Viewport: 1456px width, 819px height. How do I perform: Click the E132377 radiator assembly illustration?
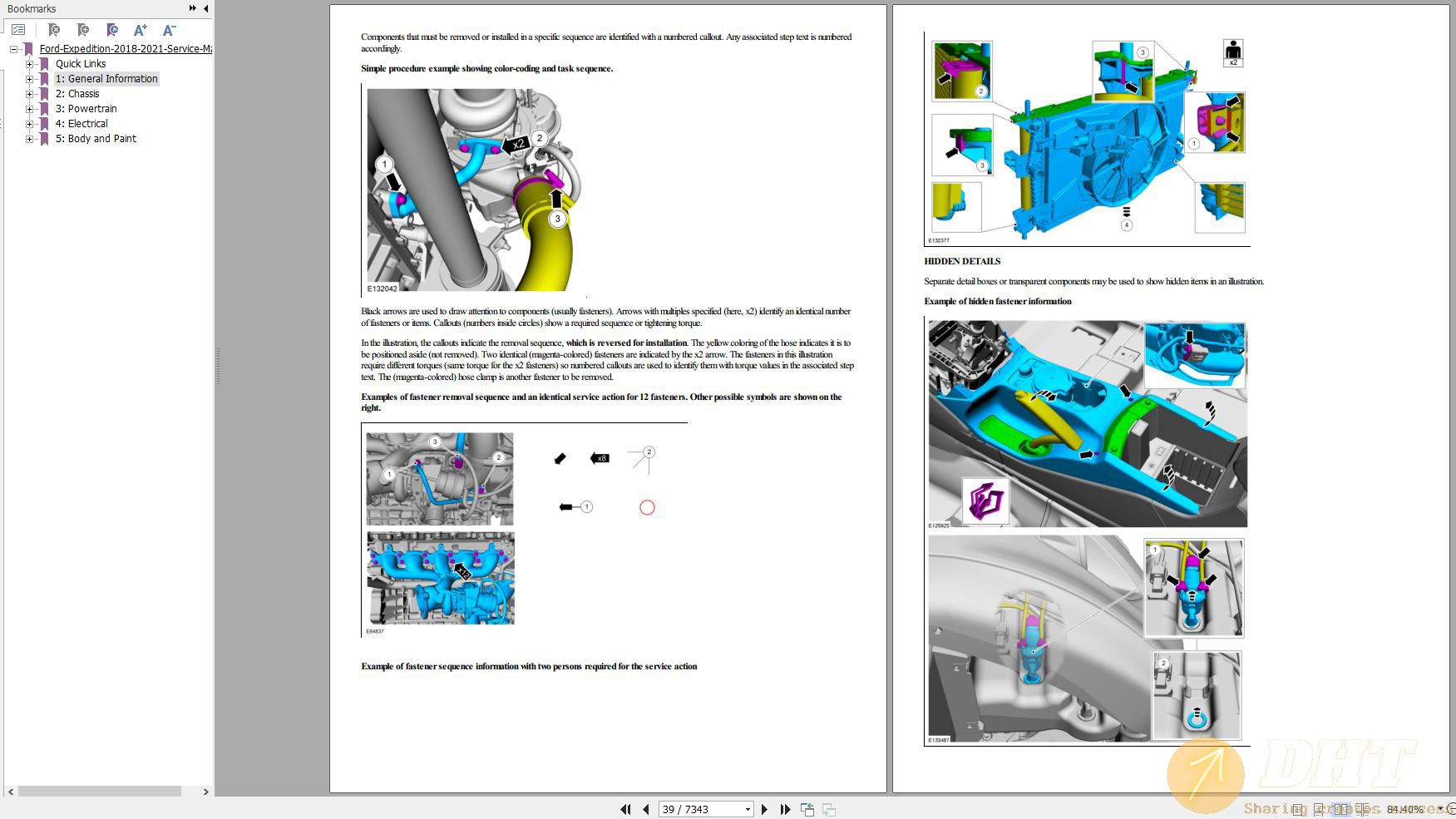1088,138
